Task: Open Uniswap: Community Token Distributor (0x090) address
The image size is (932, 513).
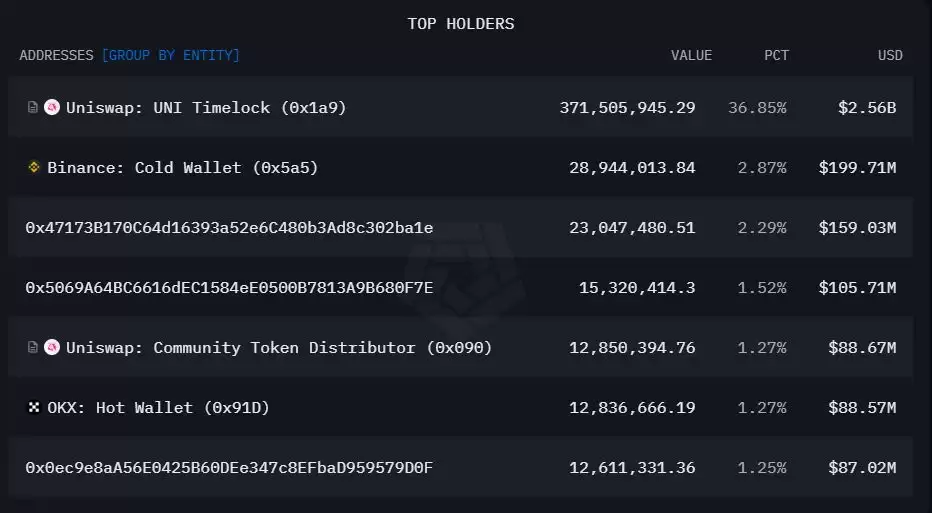Action: 278,348
